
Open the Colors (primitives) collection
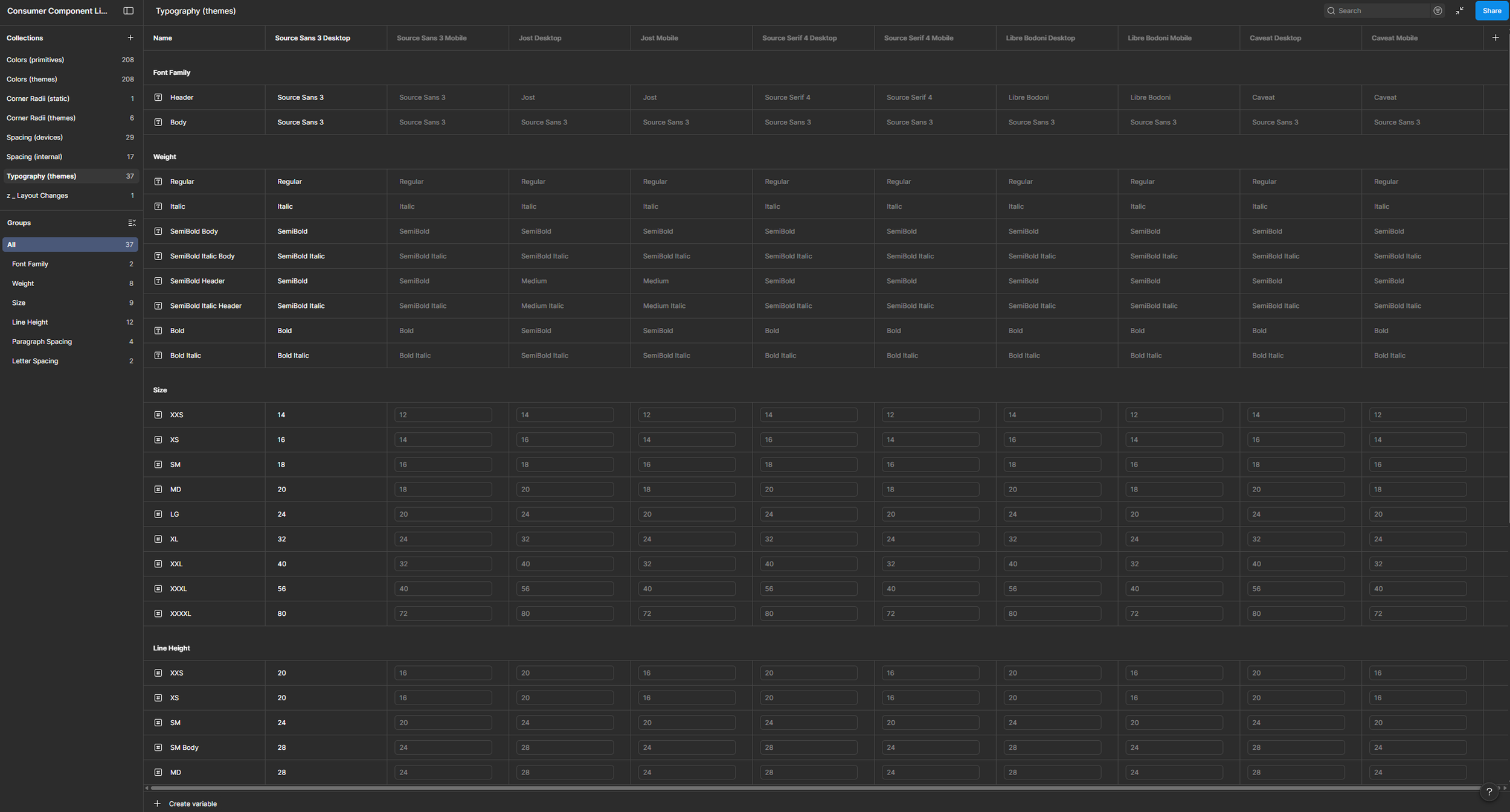pos(35,60)
